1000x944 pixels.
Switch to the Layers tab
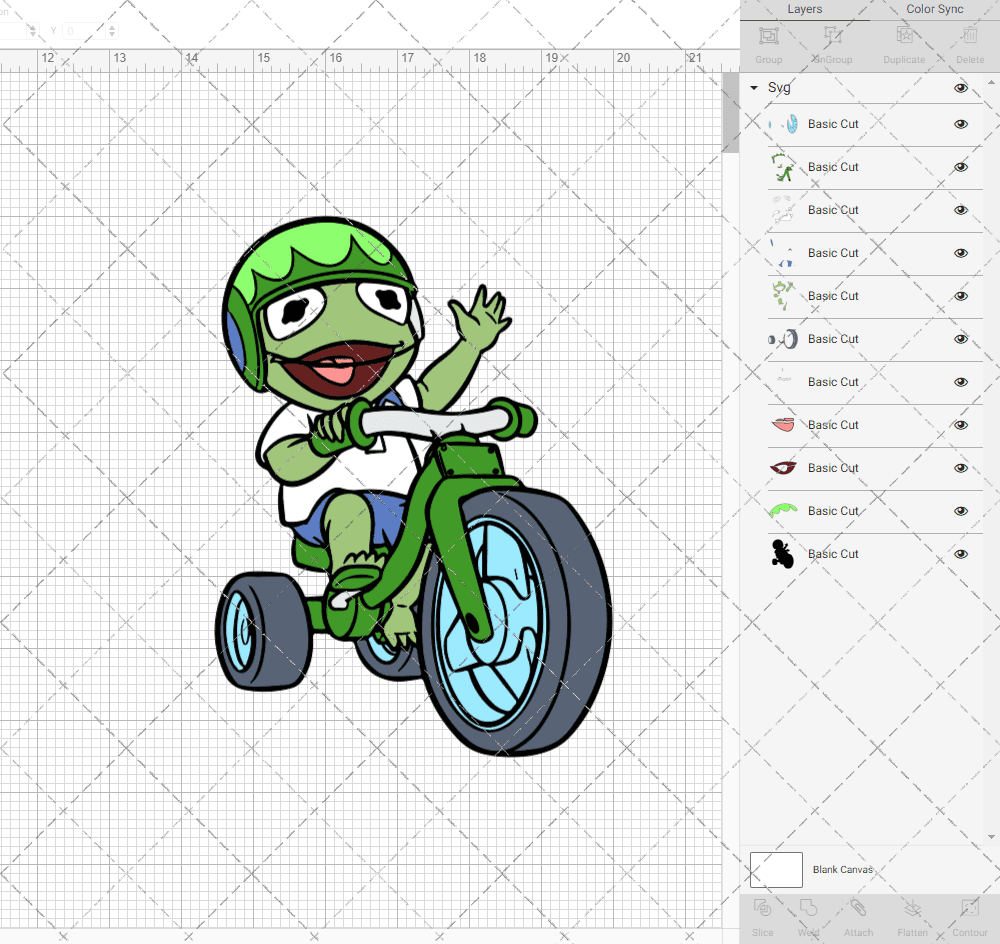(804, 10)
